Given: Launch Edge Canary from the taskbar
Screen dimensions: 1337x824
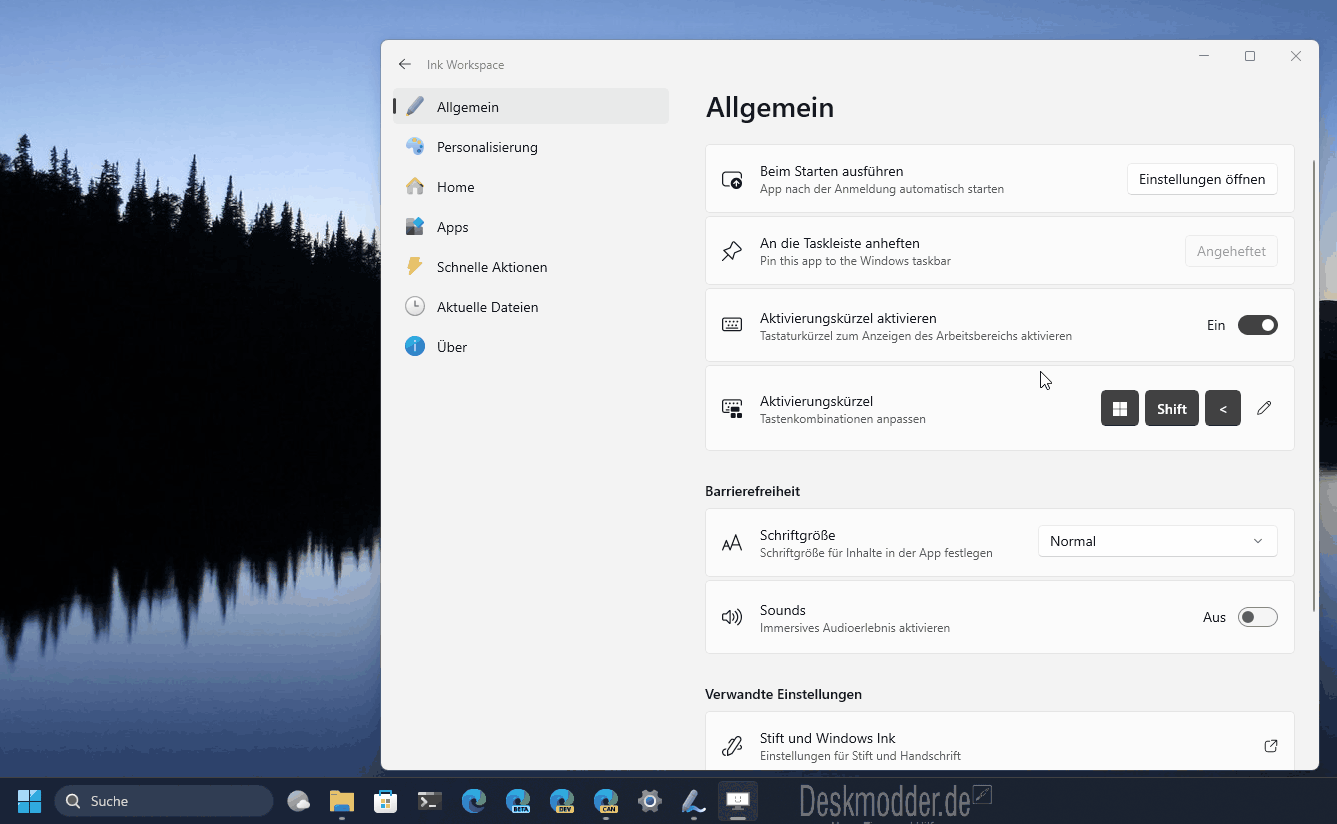Looking at the screenshot, I should click(x=606, y=801).
